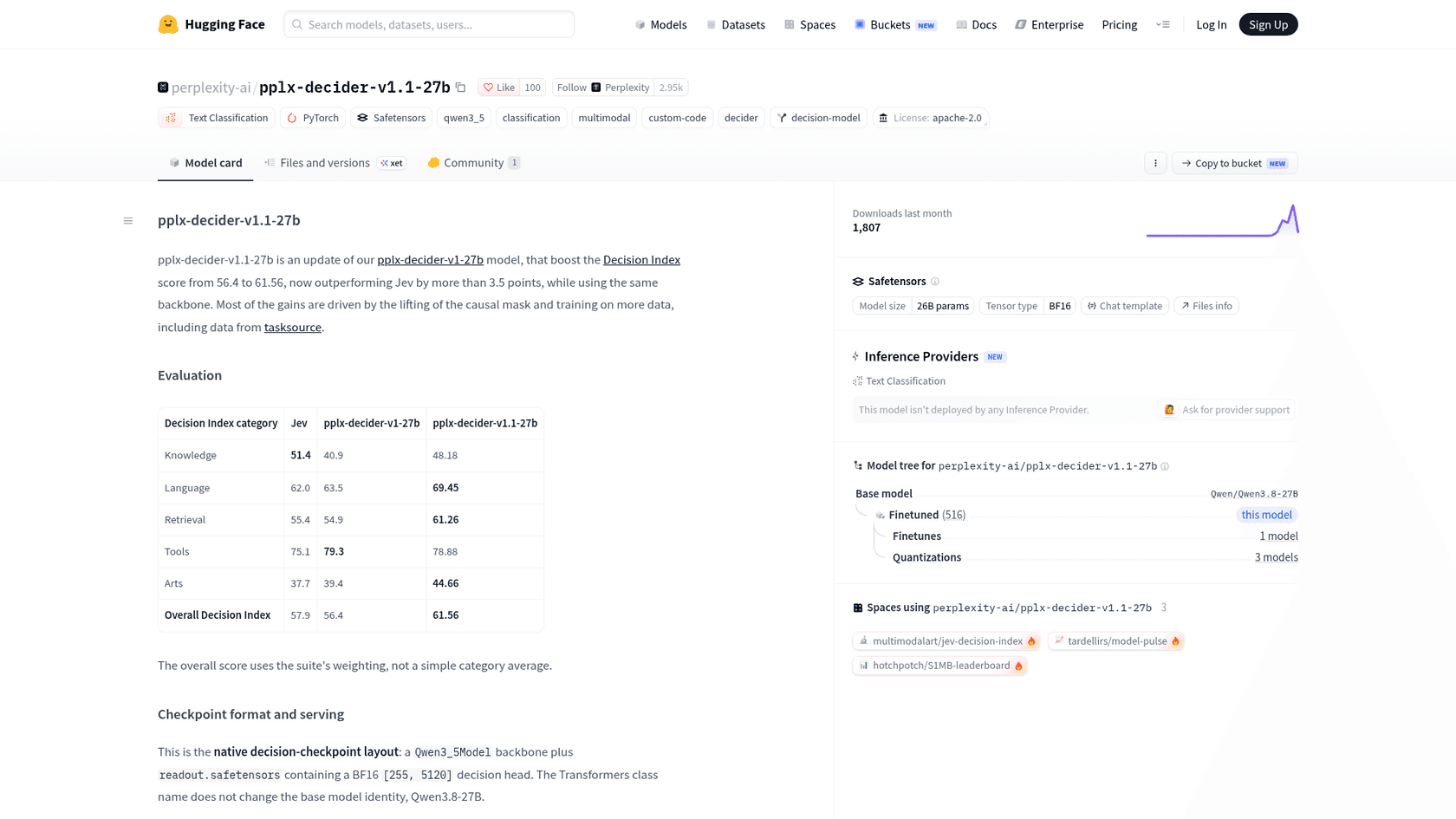This screenshot has height=819, width=1456.
Task: Click the Hugging Face logo icon
Action: point(168,24)
